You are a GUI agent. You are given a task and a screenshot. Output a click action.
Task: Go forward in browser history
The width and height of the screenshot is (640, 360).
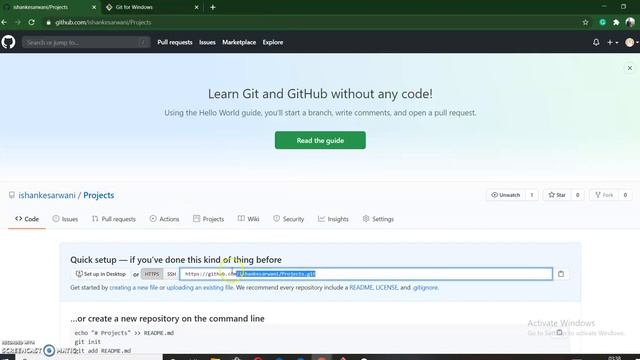click(18, 22)
